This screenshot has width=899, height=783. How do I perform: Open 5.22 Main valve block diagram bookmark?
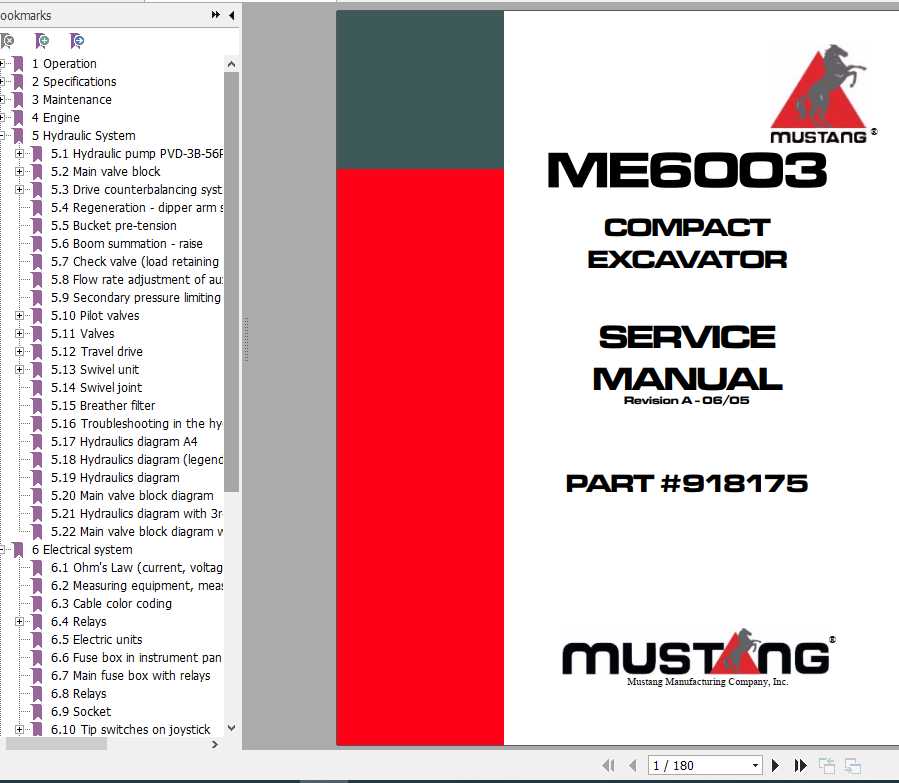pyautogui.click(x=137, y=531)
